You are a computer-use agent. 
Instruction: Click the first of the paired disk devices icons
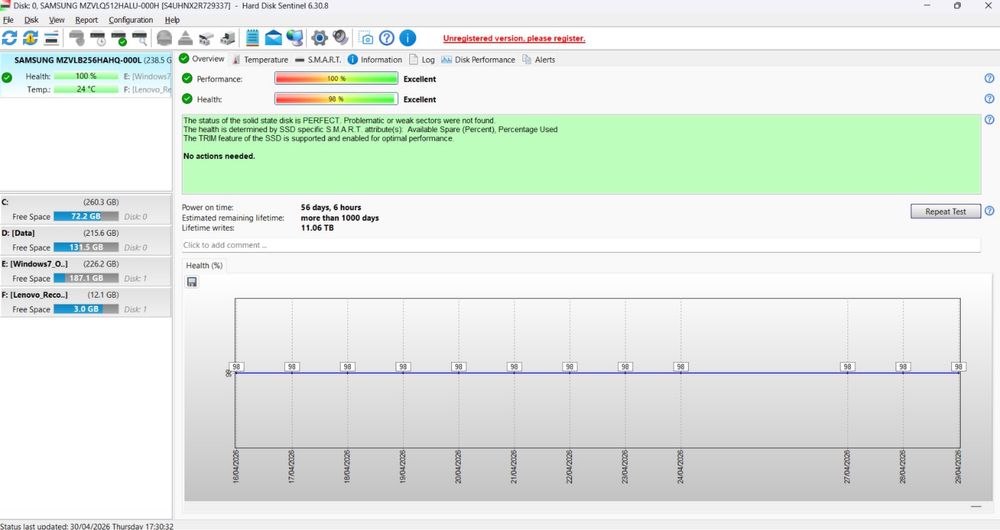(206, 38)
